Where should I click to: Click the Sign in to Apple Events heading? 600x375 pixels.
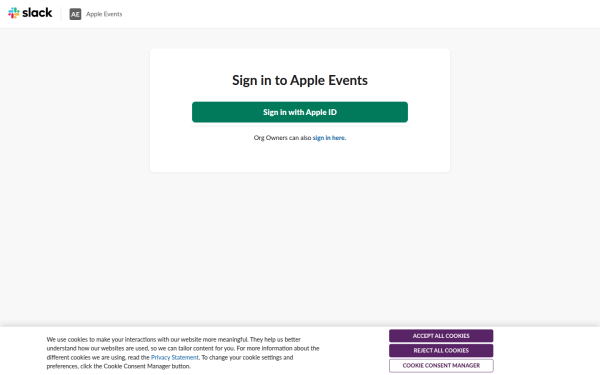pos(300,80)
